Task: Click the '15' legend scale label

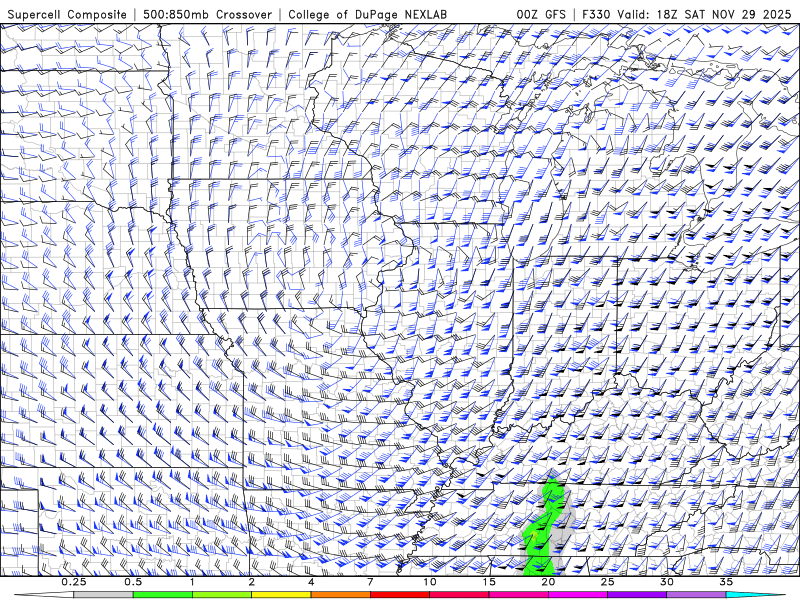Action: pos(489,582)
